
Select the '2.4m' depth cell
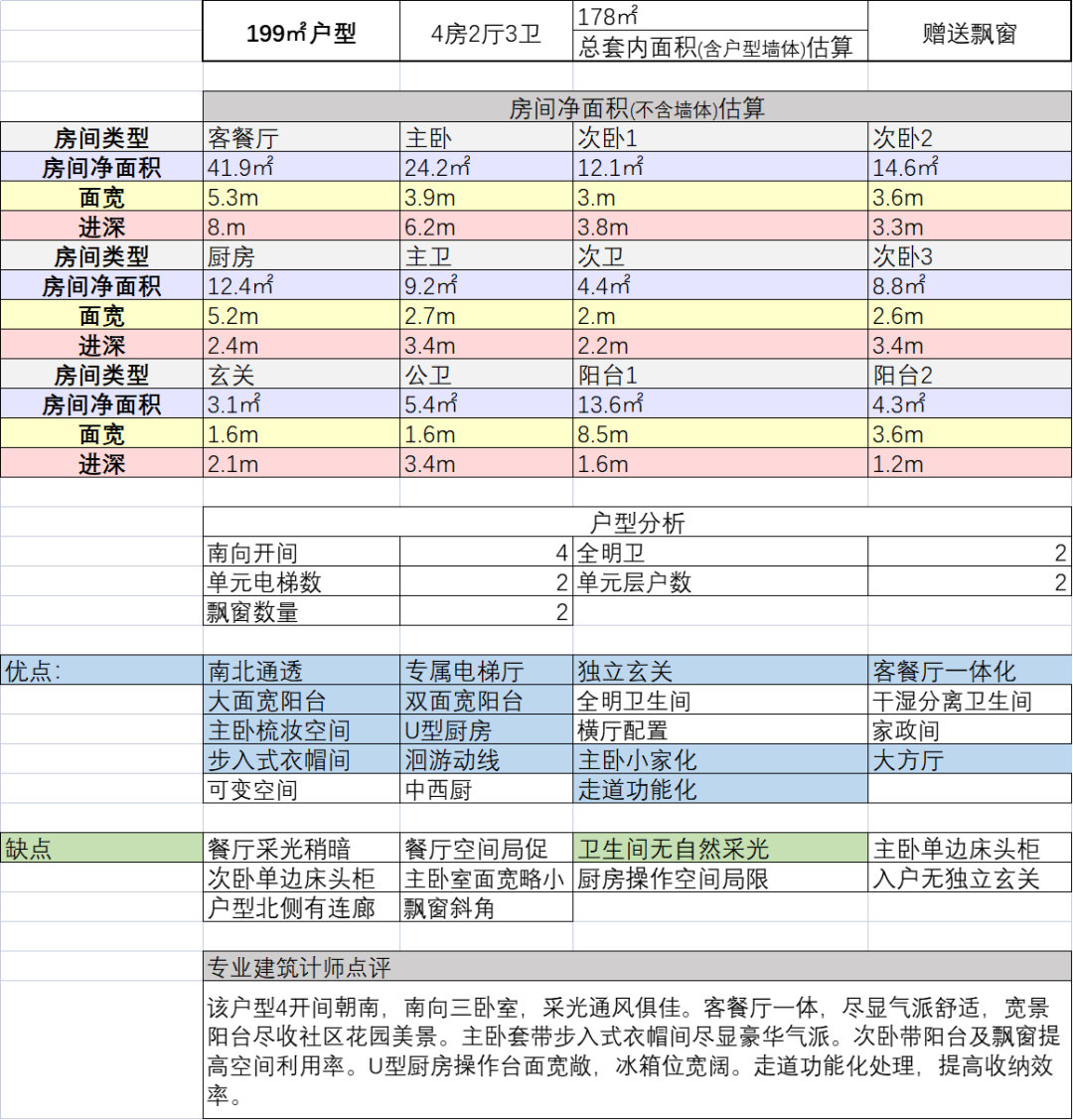click(301, 345)
